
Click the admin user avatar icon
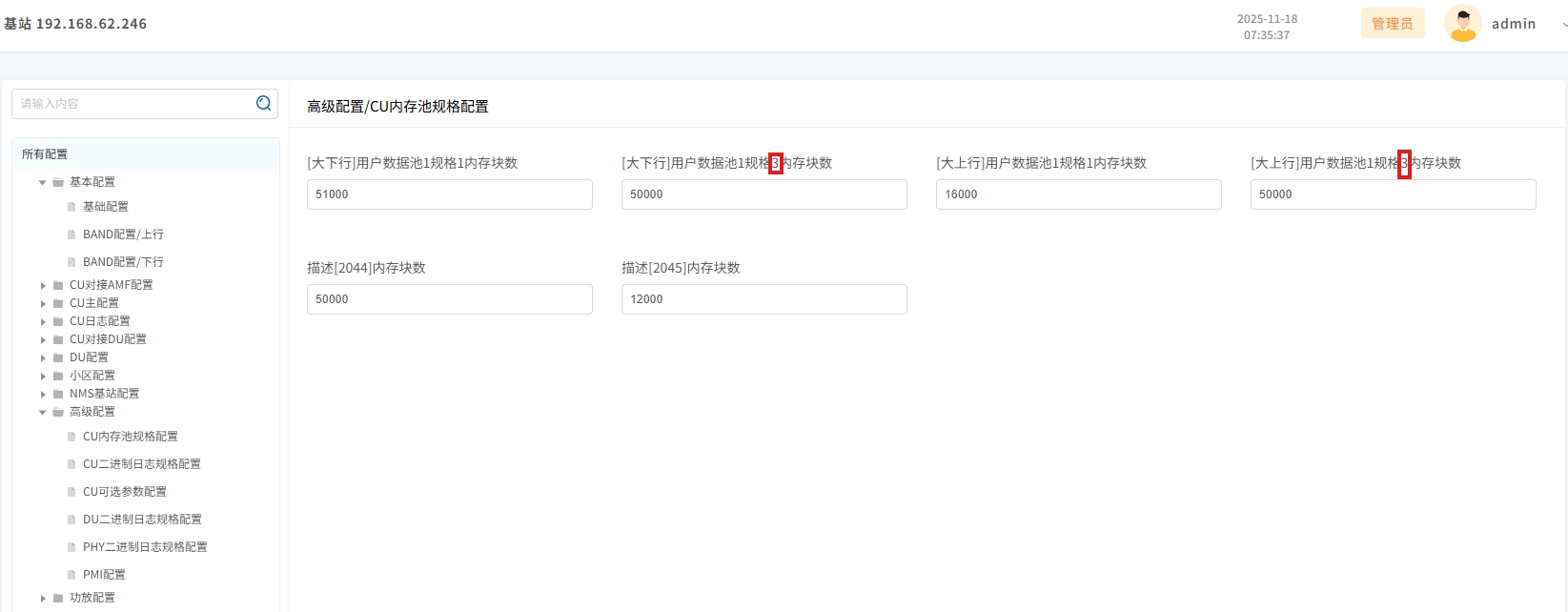(x=1462, y=24)
